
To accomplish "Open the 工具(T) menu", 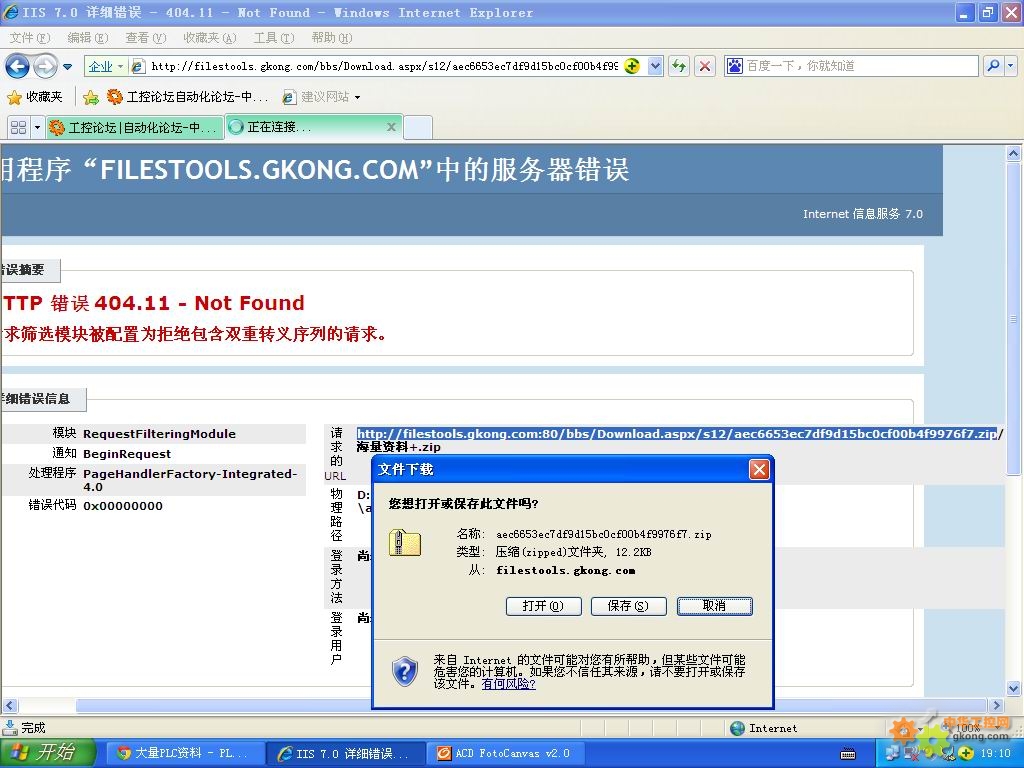I will coord(274,38).
